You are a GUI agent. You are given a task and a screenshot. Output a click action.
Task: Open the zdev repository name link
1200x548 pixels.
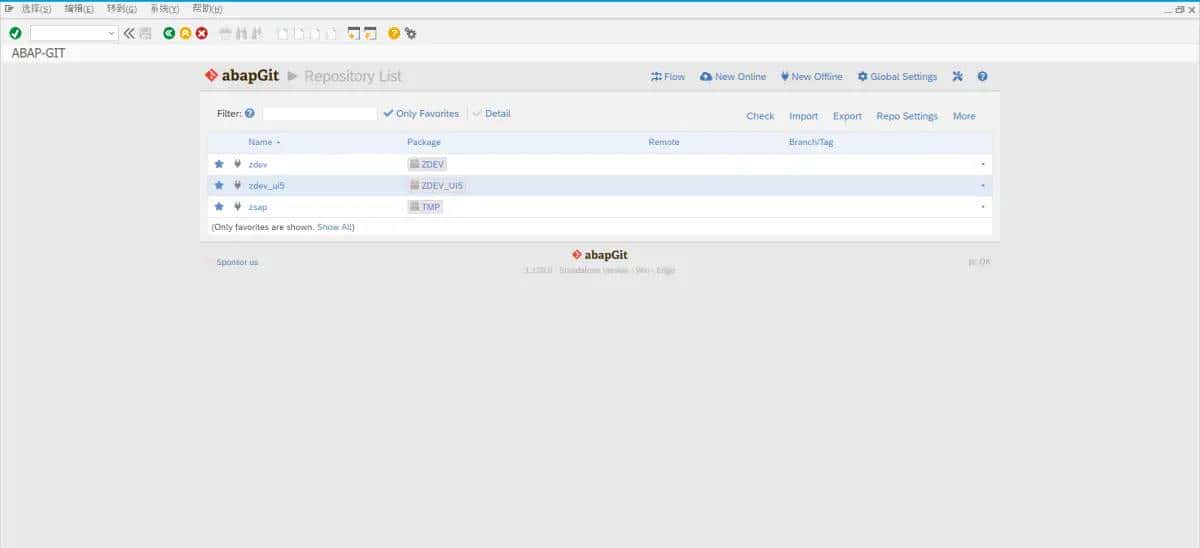(258, 164)
